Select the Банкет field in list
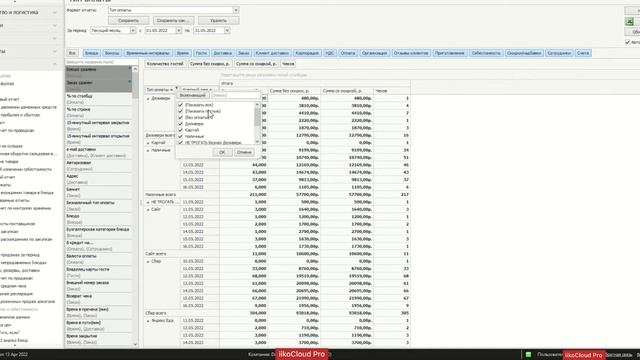Screen dimensions: 640x360 tap(98, 192)
